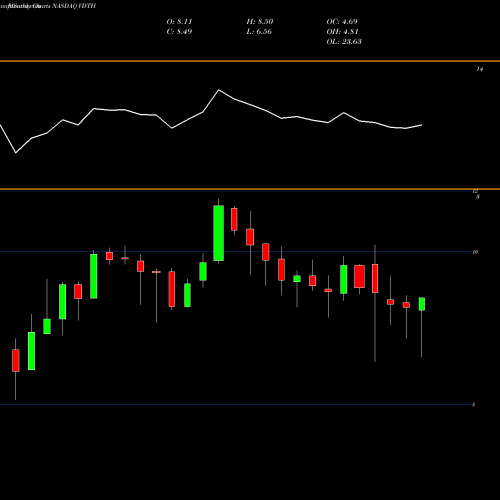Click the OC: 4.69 reading
Image resolution: width=500 pixels, height=500 pixels.
pyautogui.click(x=342, y=22)
